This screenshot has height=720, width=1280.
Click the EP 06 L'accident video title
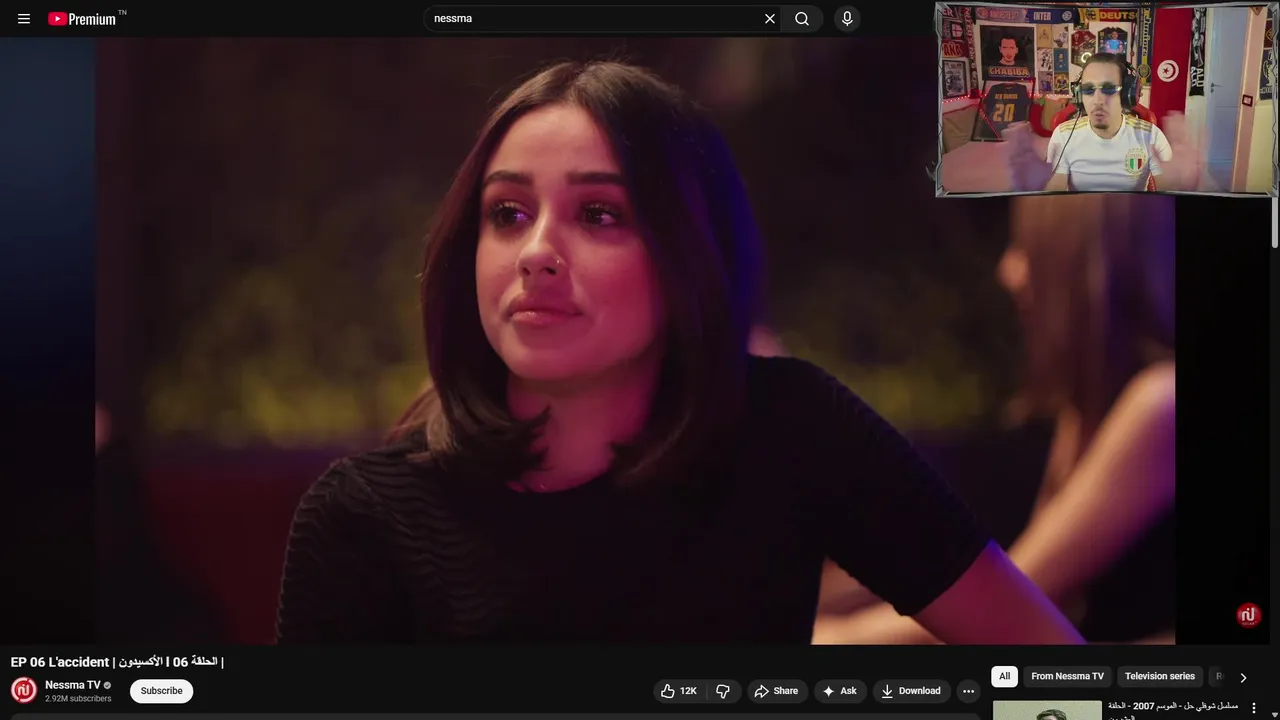[x=117, y=662]
